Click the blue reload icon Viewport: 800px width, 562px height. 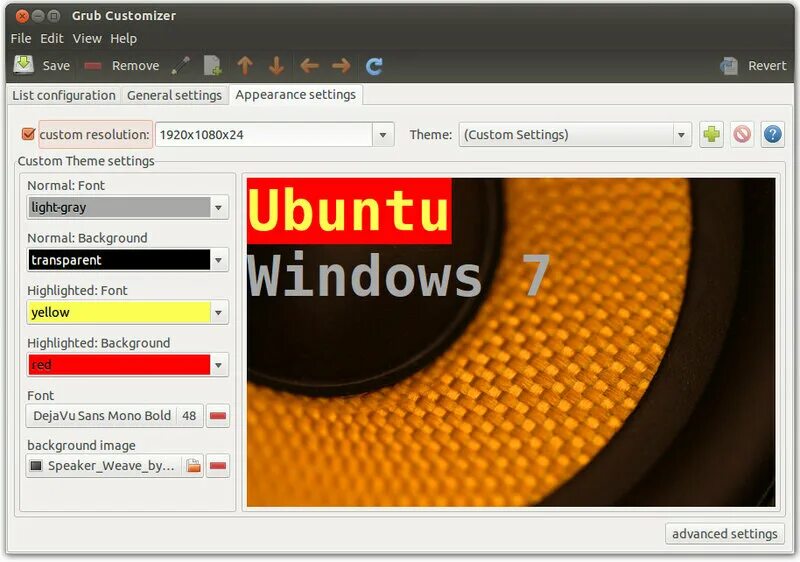tap(374, 66)
